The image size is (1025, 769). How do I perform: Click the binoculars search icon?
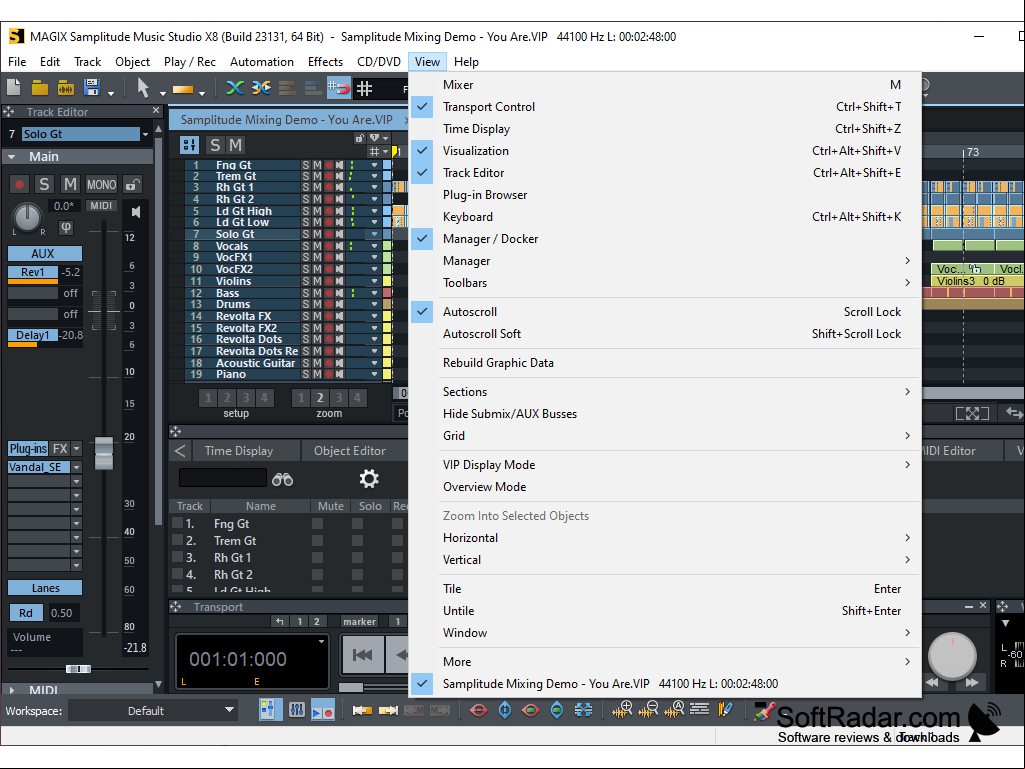[282, 479]
